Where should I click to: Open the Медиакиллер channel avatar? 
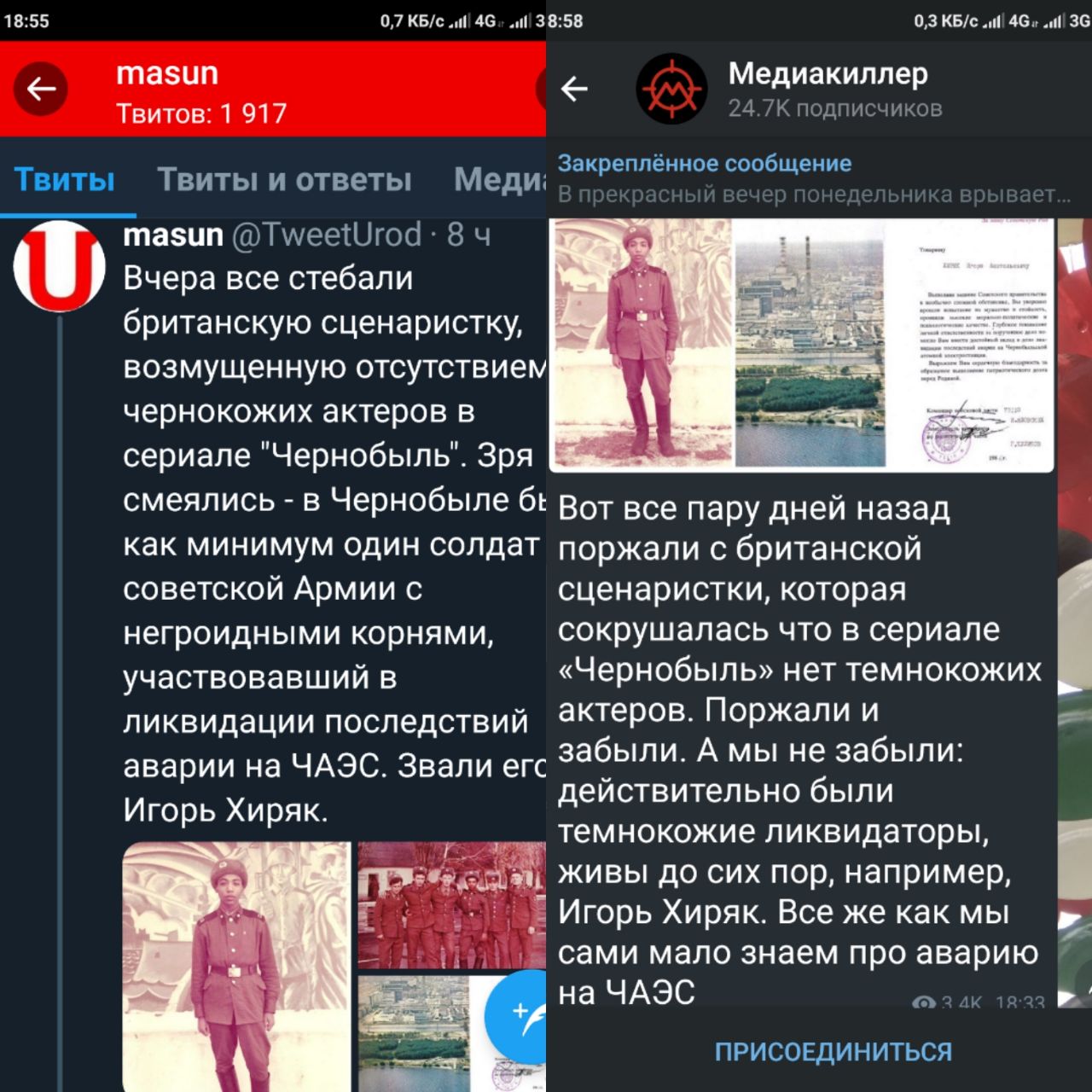[672, 89]
